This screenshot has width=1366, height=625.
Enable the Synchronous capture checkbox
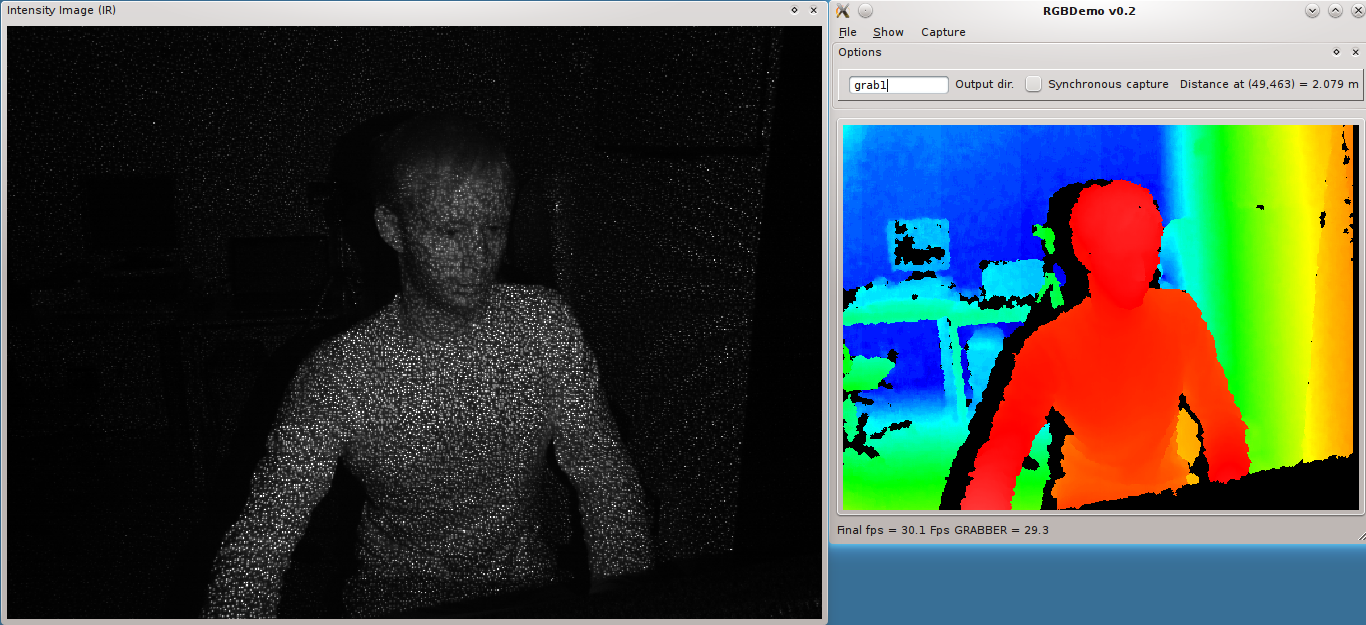coord(1034,84)
